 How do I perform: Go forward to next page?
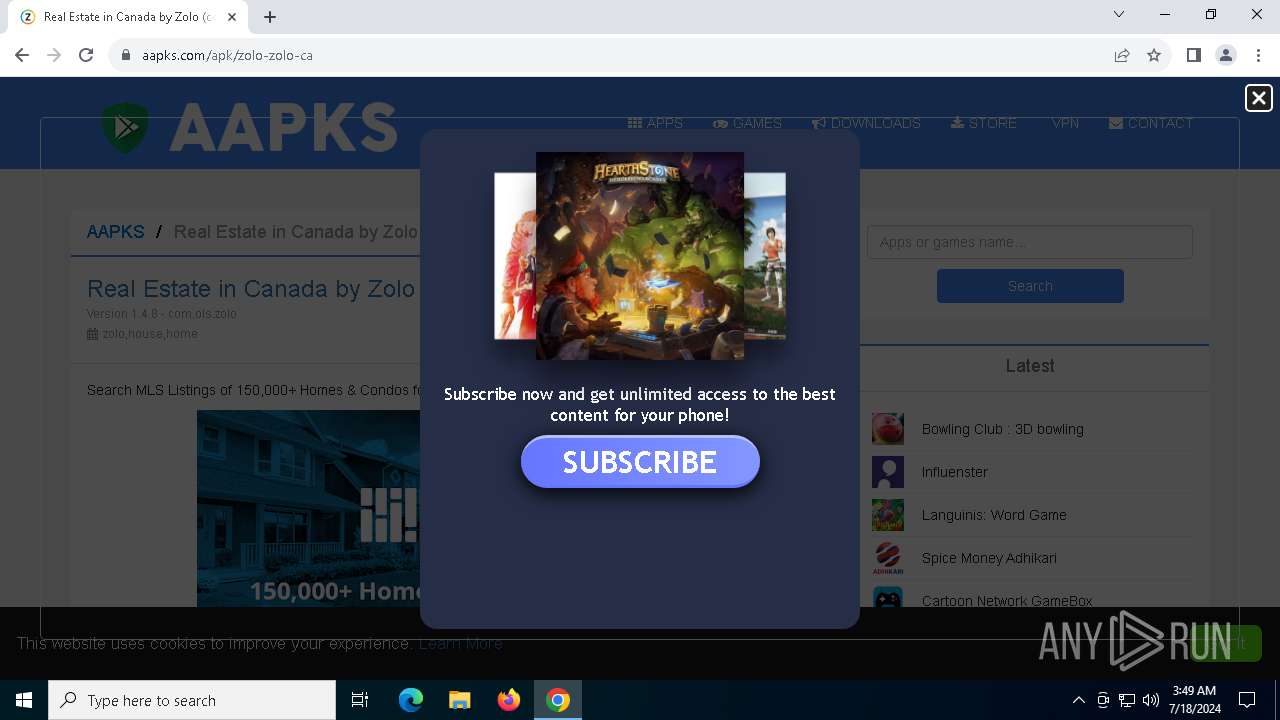[x=54, y=55]
